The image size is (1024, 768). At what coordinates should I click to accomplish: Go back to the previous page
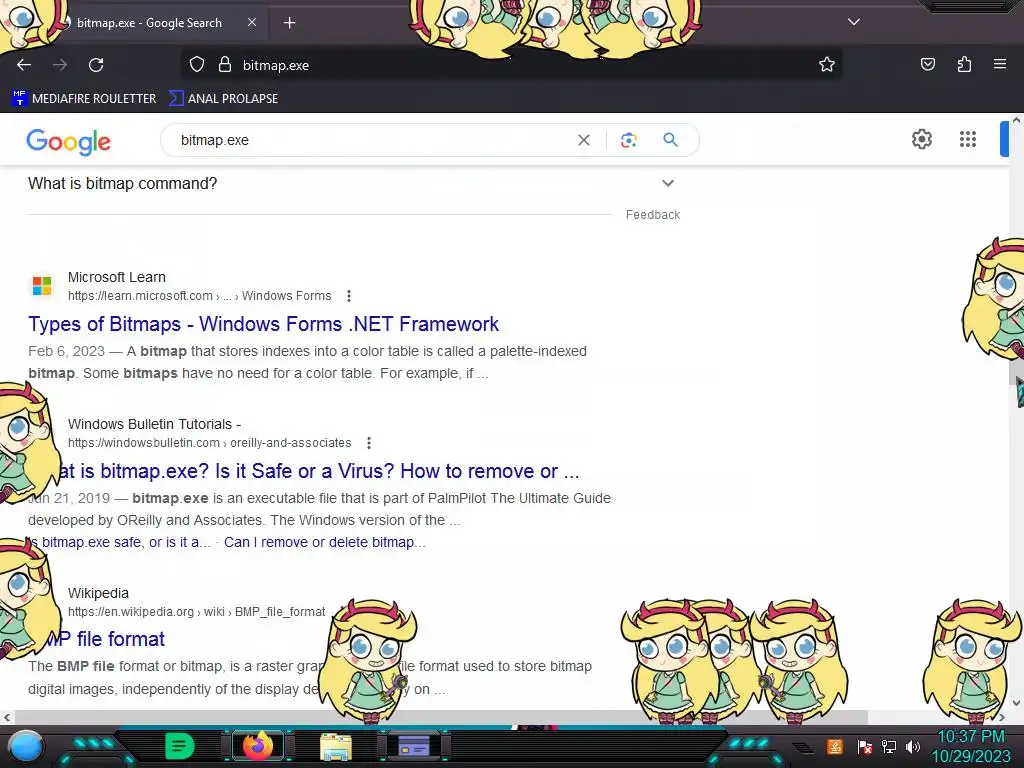pyautogui.click(x=24, y=65)
